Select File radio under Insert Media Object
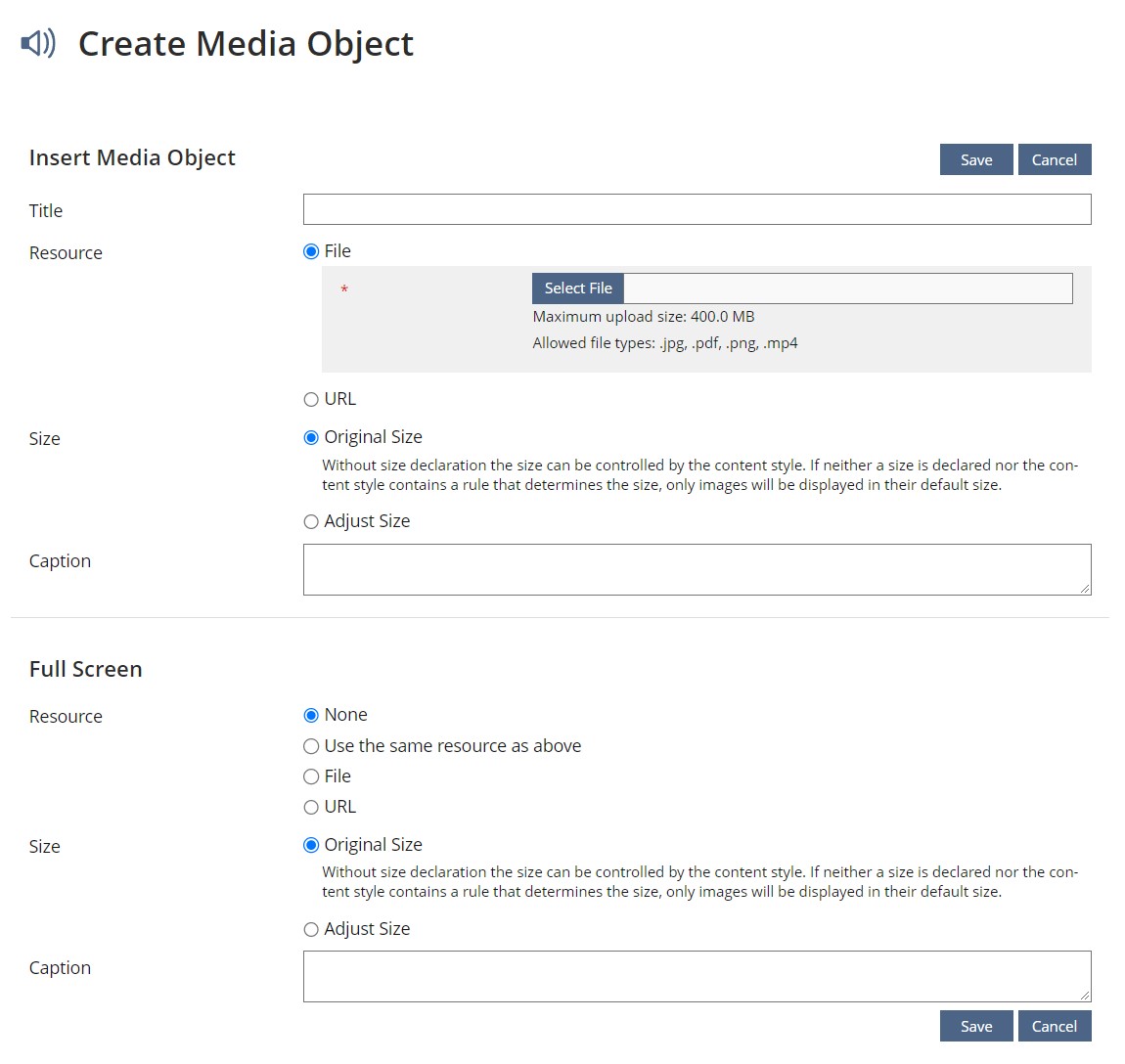Viewport: 1125px width, 1064px height. pos(311,251)
